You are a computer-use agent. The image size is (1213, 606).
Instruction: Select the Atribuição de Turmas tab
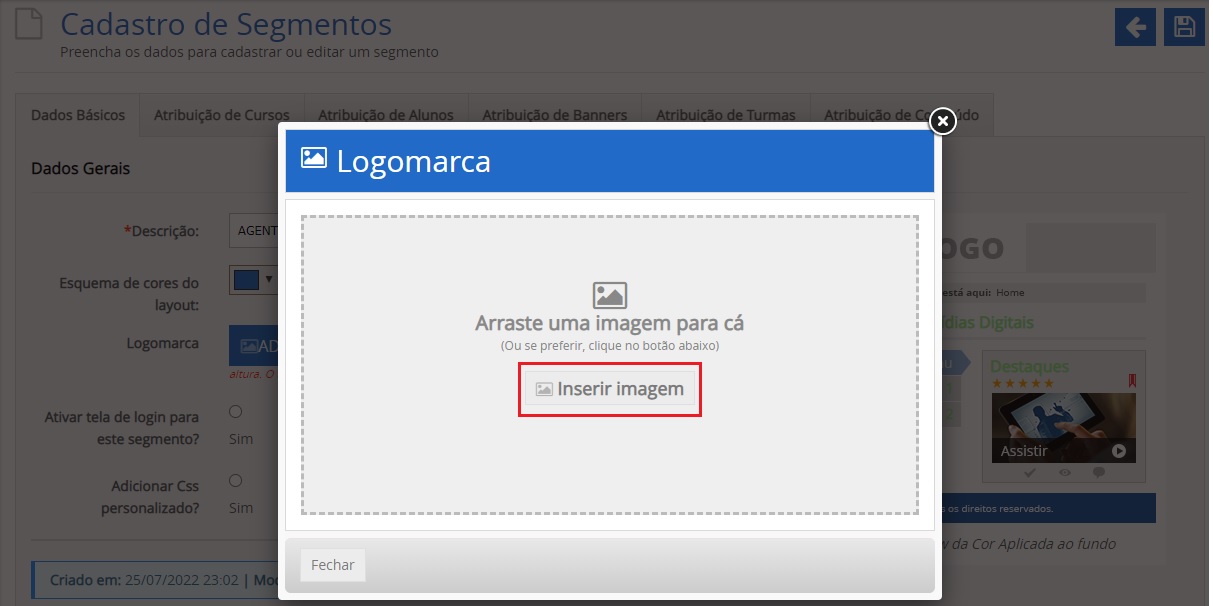pos(725,115)
